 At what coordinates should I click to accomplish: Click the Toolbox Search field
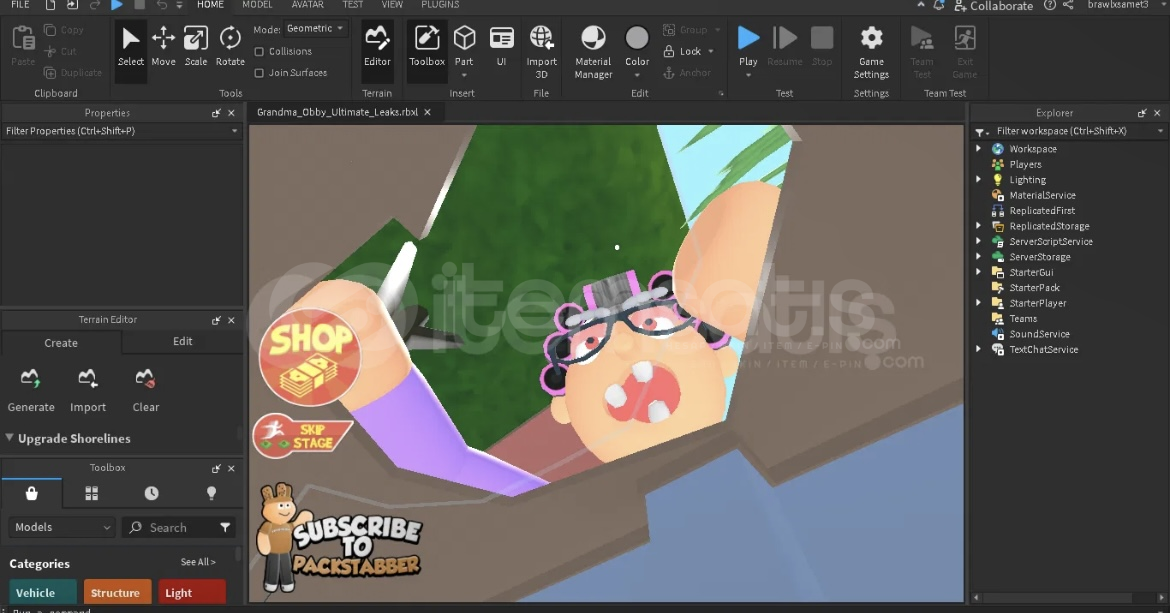[x=178, y=527]
